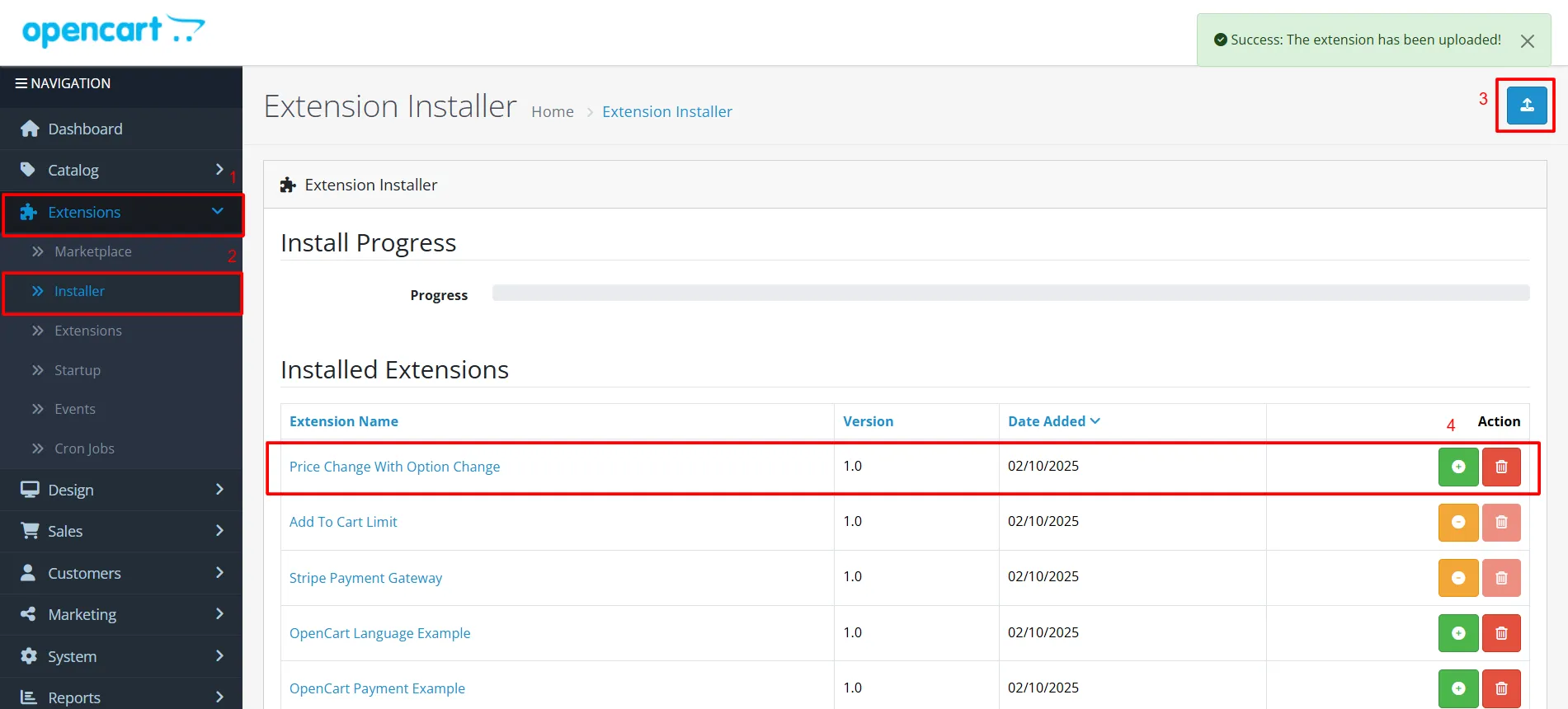Dismiss the success upload notification
Screen dimensions: 1568x709
pos(1527,41)
